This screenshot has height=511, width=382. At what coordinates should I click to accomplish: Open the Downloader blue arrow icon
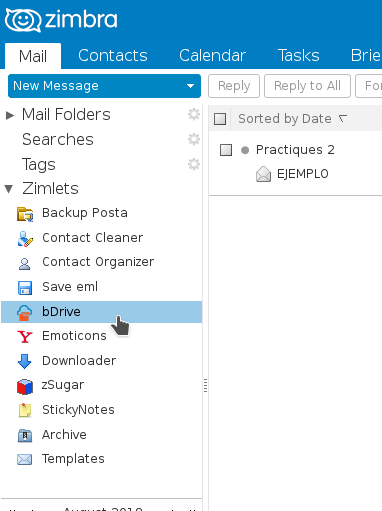click(25, 361)
